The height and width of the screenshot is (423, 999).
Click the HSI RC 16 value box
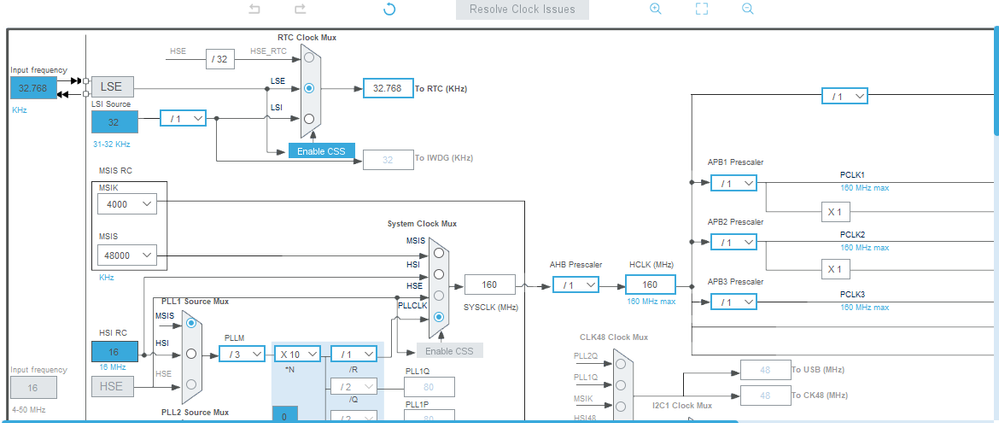[x=115, y=352]
